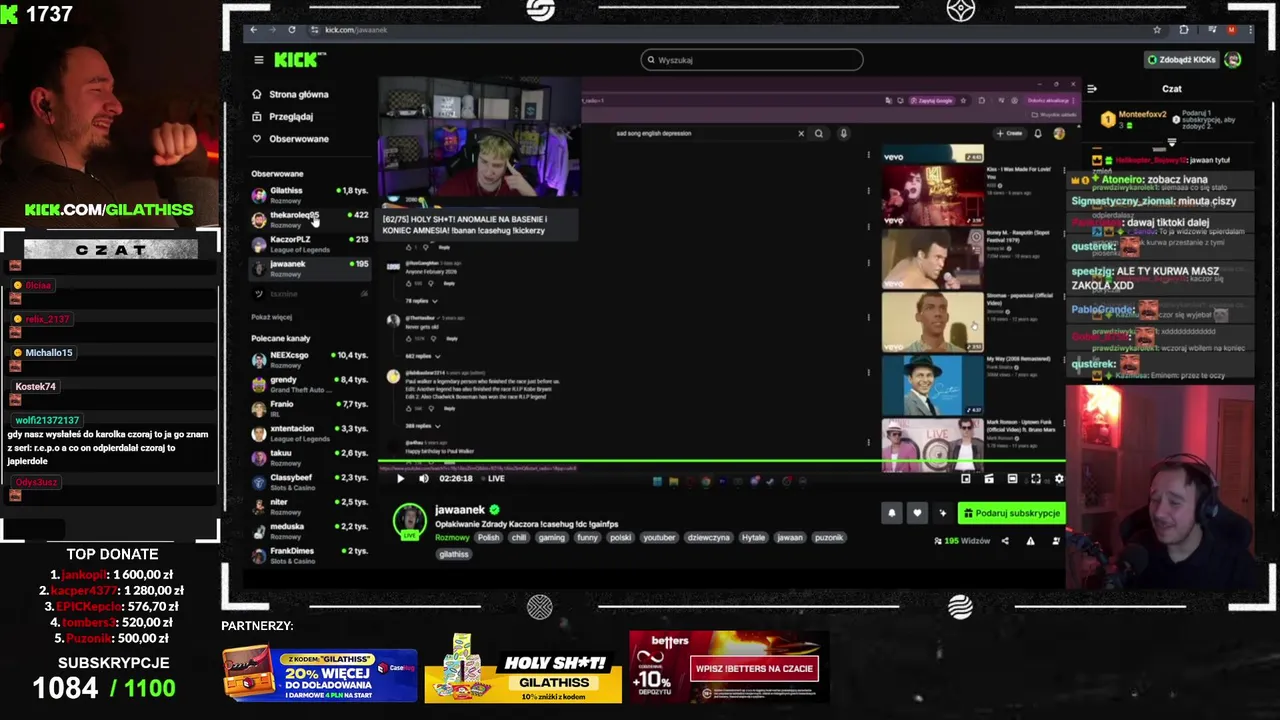
Task: Play the jawaanek stream
Action: click(400, 479)
